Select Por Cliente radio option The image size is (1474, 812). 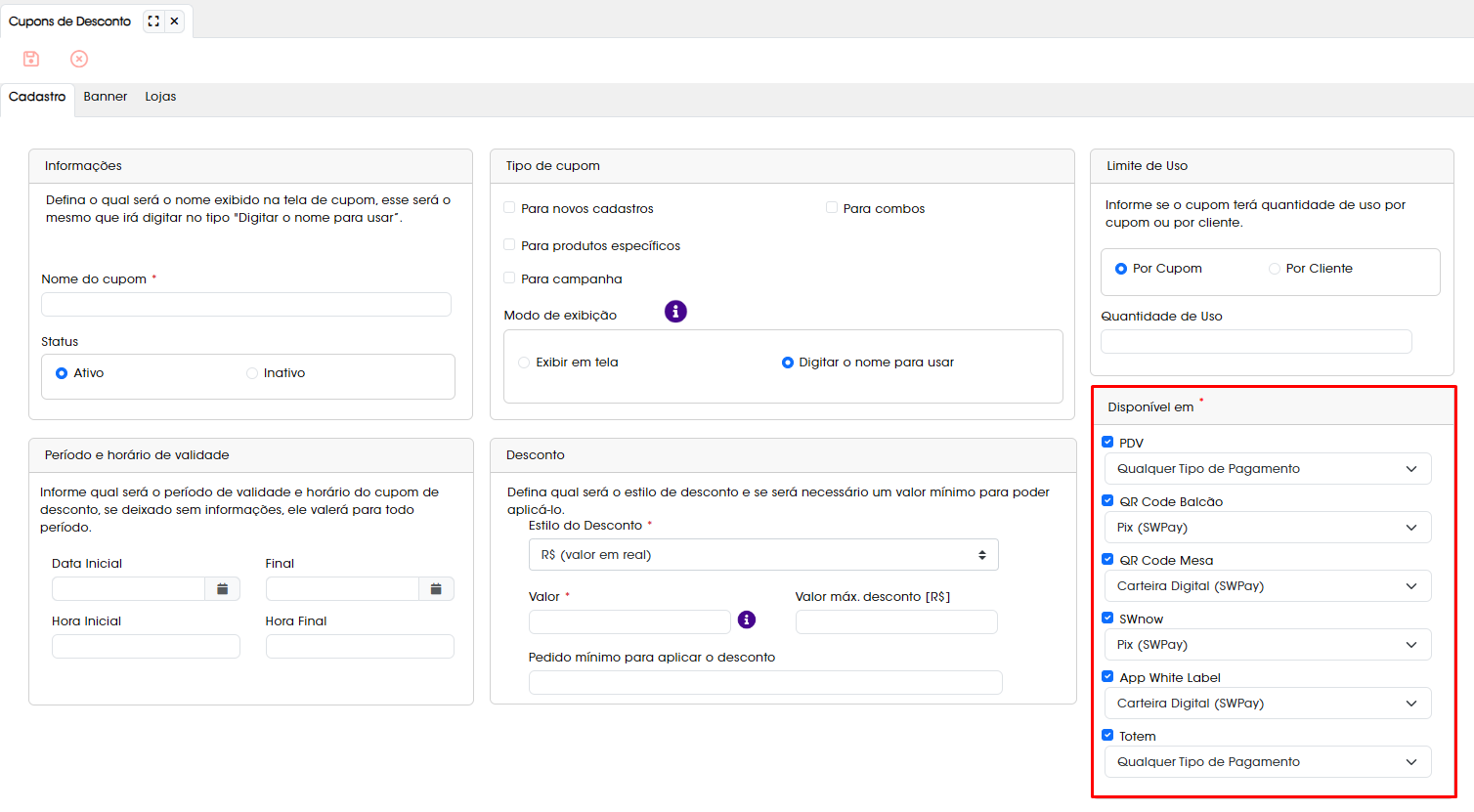(1275, 269)
